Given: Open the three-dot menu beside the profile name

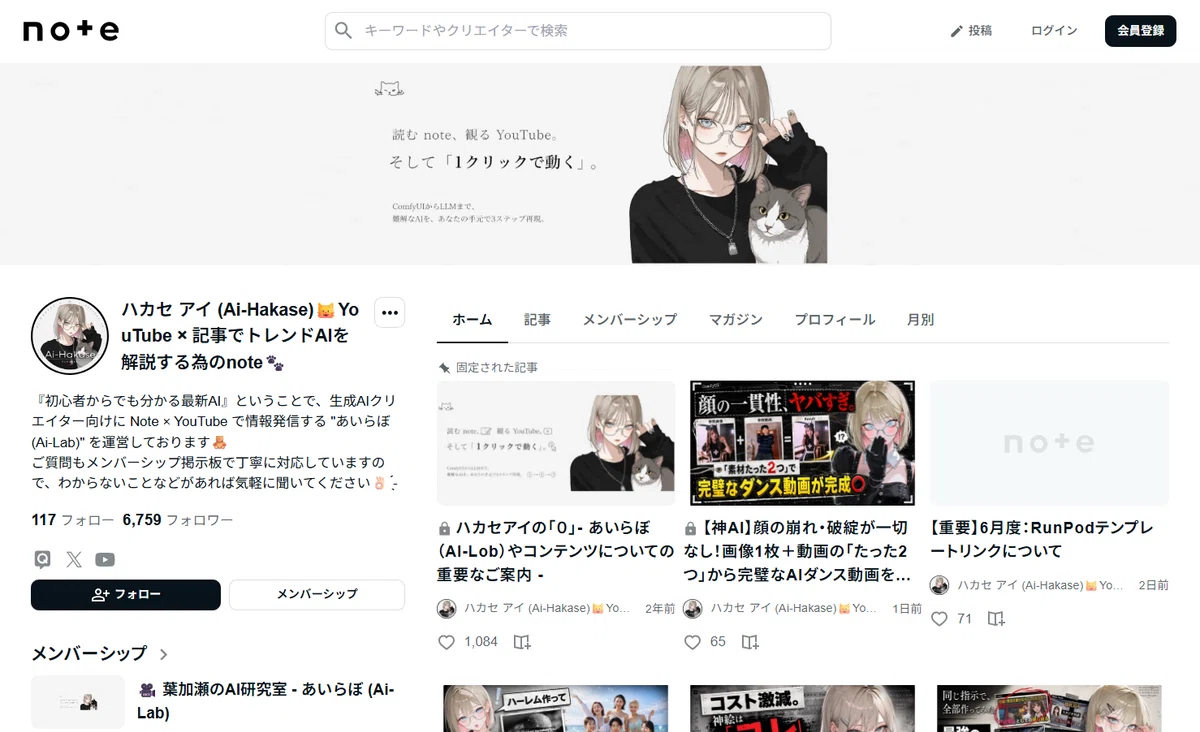Looking at the screenshot, I should point(390,312).
